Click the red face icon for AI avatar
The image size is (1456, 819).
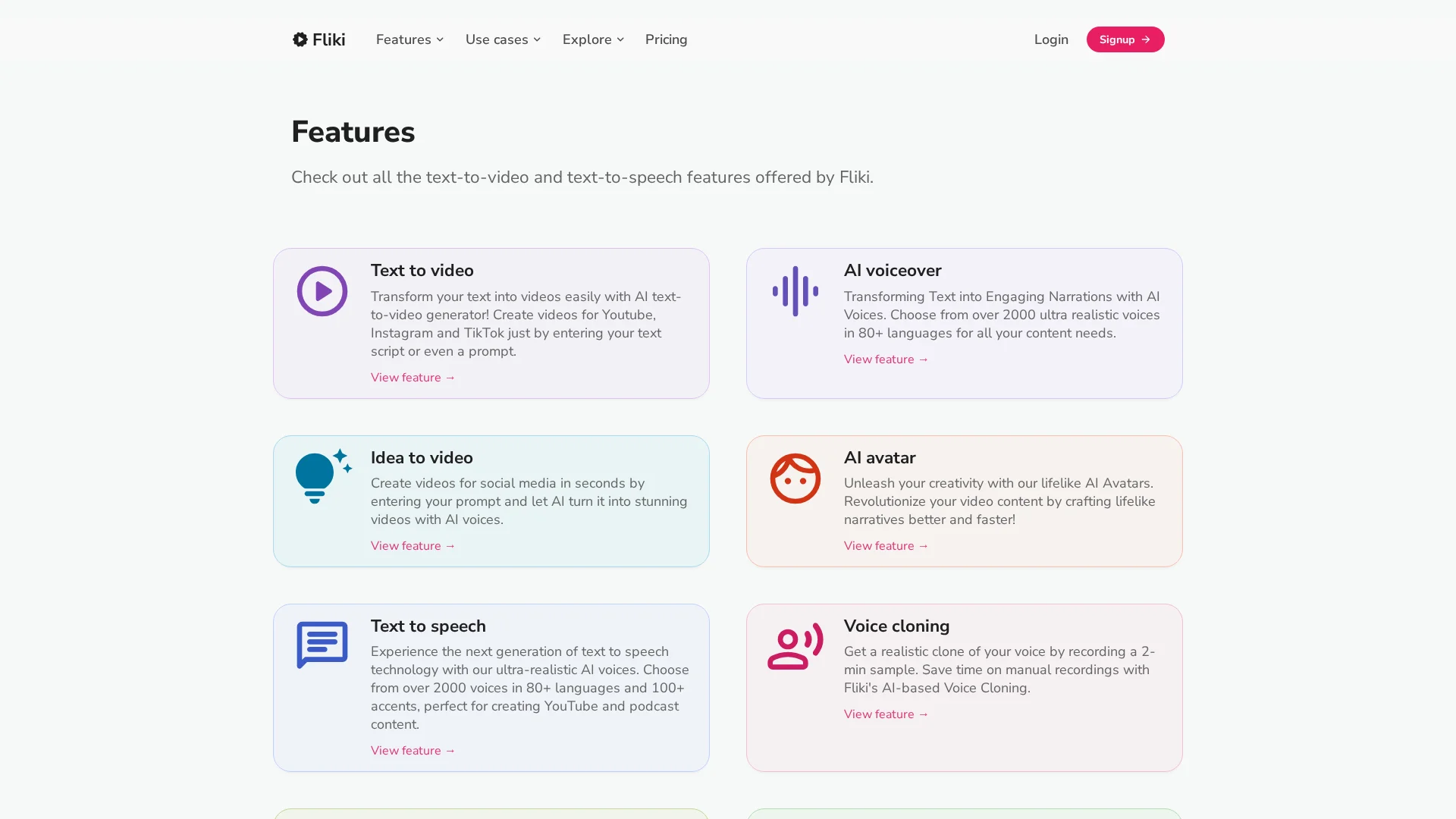coord(795,479)
